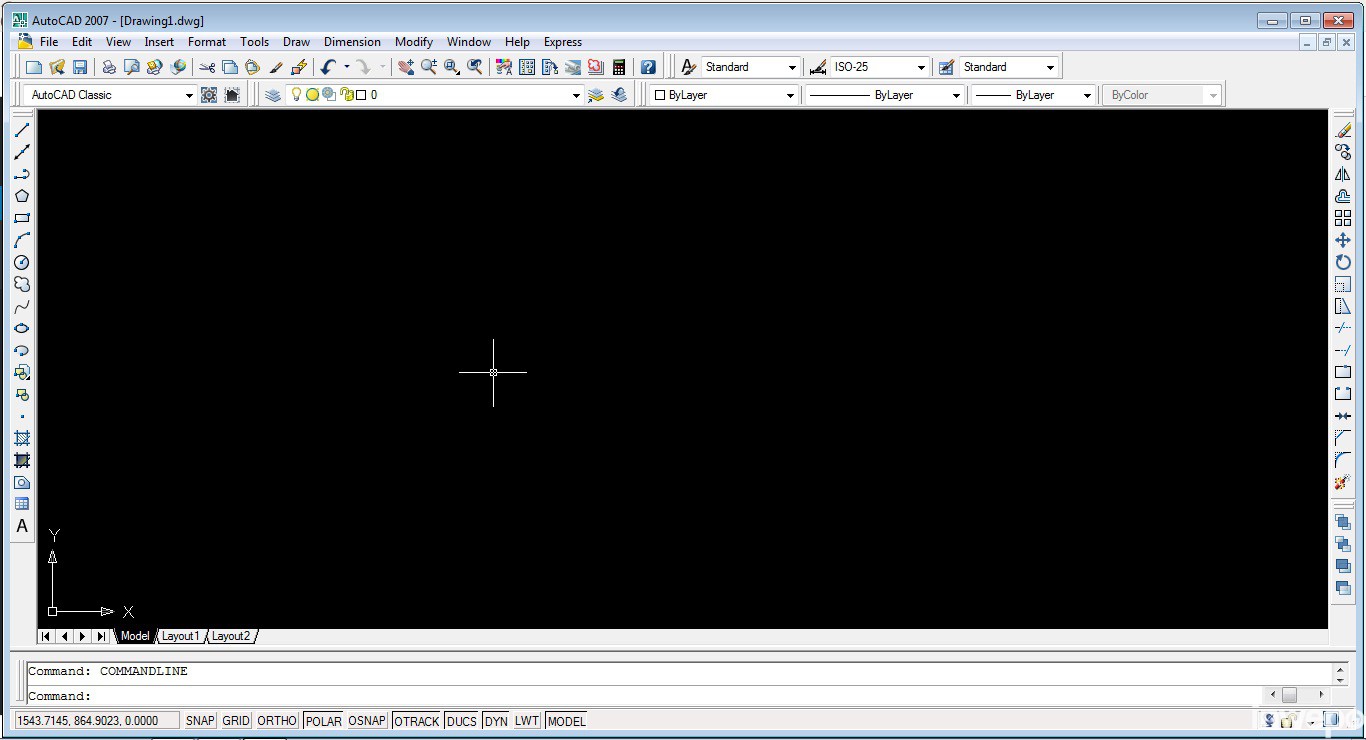Open the Draw menu

[x=296, y=42]
